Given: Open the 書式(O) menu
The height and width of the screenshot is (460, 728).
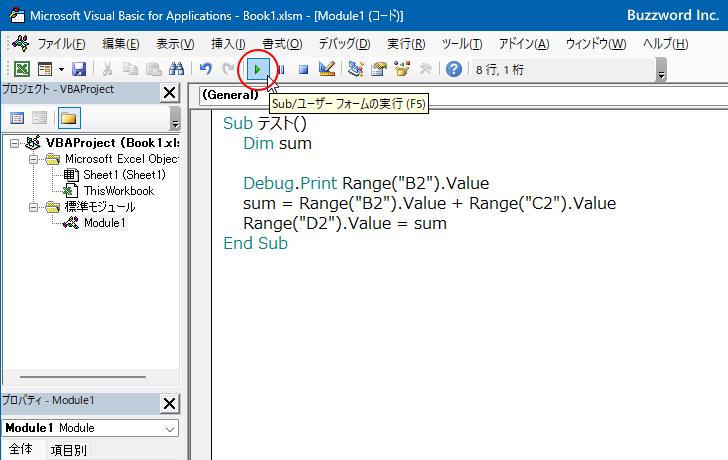Looking at the screenshot, I should 282,44.
